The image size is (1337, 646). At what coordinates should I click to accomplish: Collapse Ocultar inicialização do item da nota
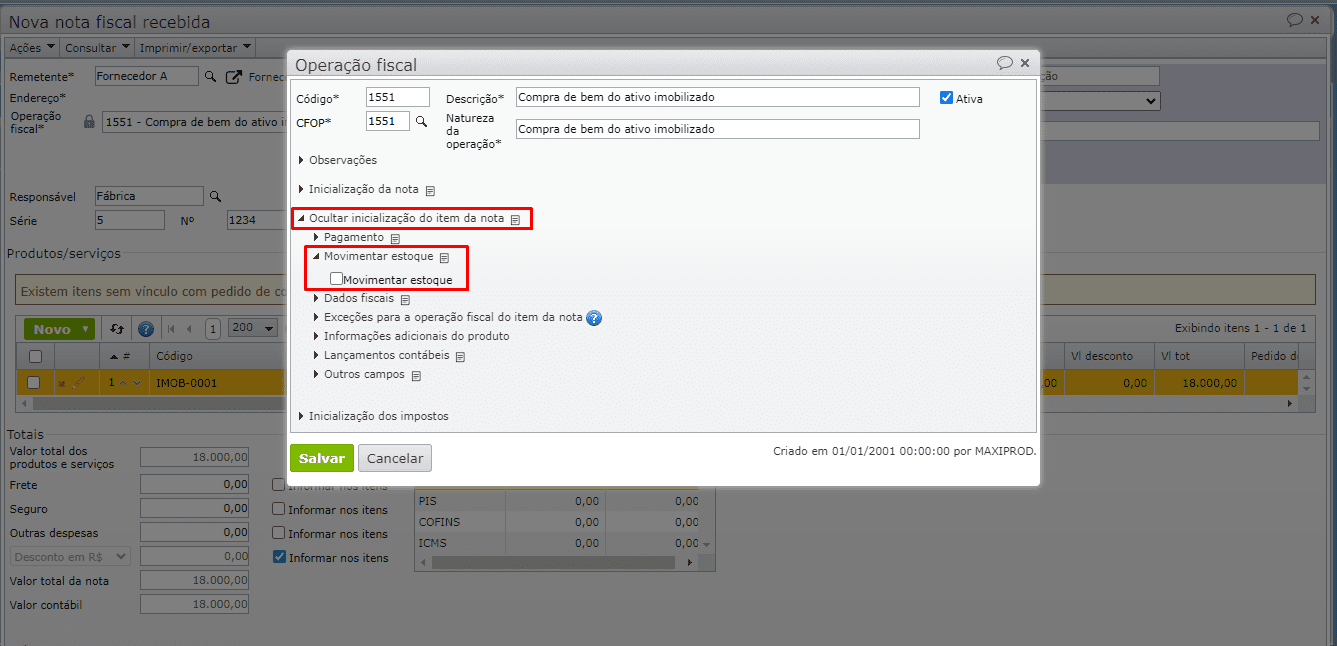(x=301, y=218)
